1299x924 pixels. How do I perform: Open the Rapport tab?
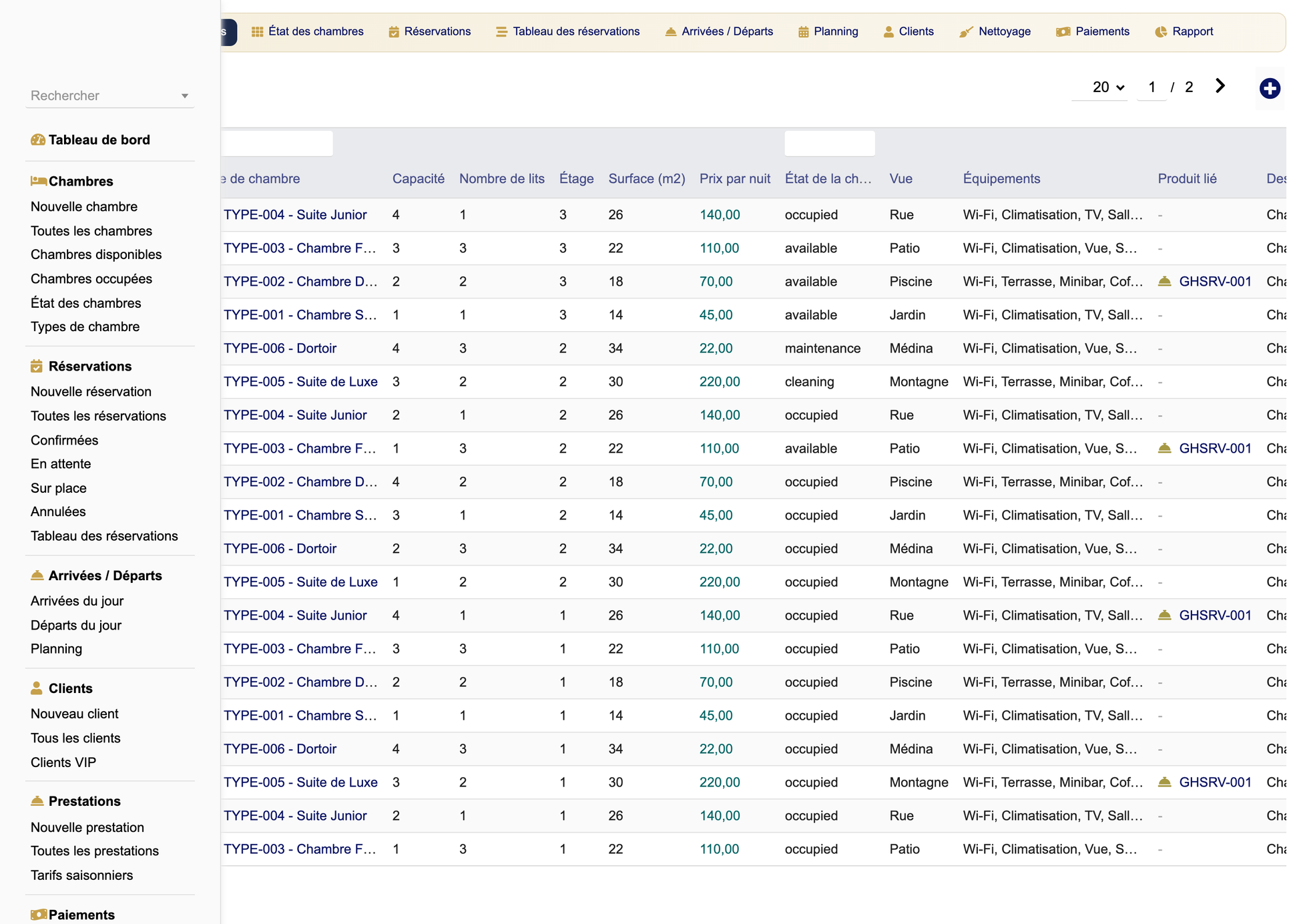[1184, 31]
